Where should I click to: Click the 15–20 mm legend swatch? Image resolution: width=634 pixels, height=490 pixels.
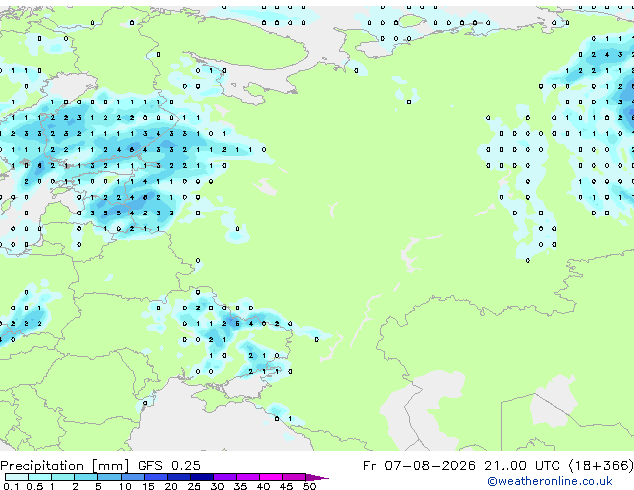(x=156, y=477)
